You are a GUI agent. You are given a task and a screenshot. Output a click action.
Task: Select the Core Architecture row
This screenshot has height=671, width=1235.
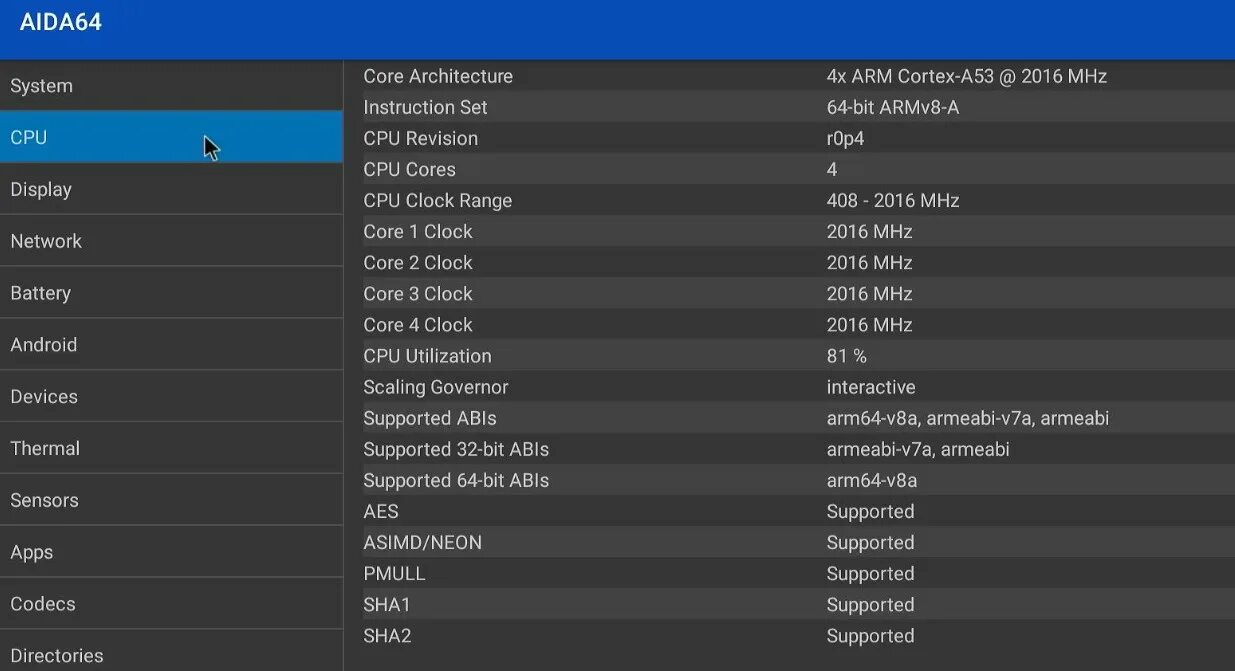tap(788, 76)
